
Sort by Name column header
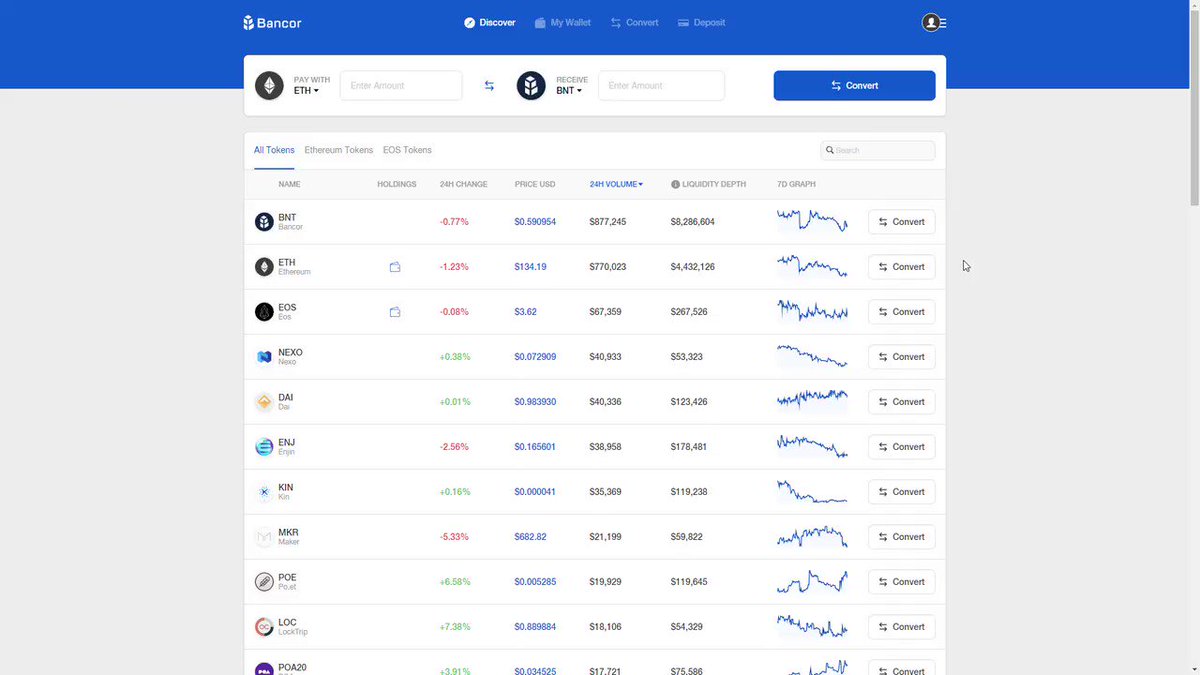point(289,184)
